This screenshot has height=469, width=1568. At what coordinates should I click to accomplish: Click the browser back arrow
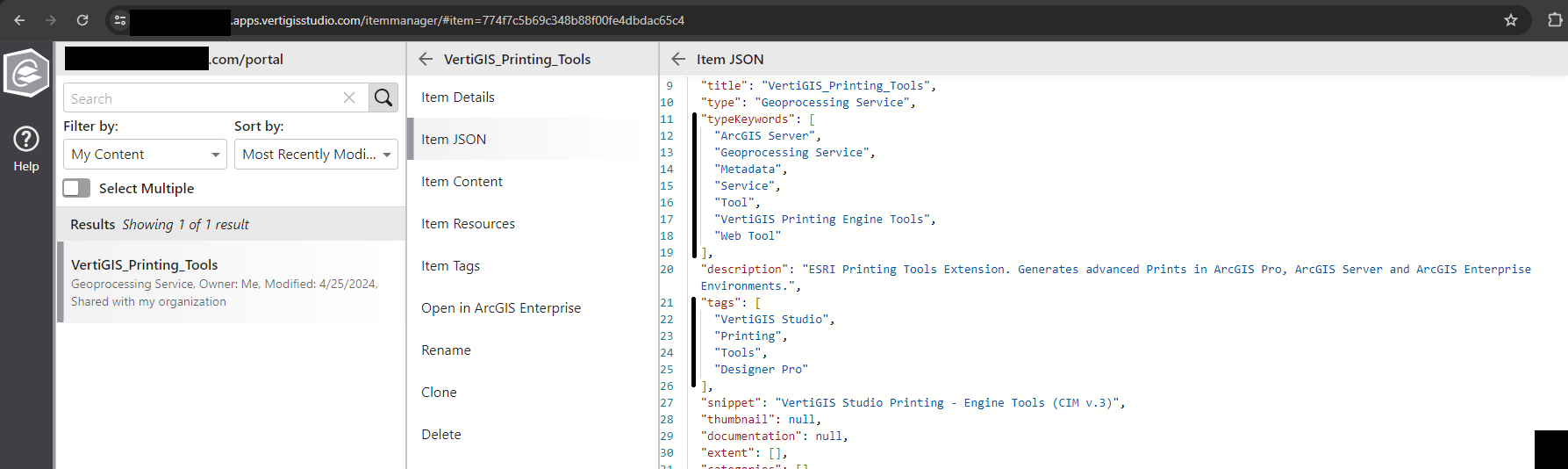19,20
